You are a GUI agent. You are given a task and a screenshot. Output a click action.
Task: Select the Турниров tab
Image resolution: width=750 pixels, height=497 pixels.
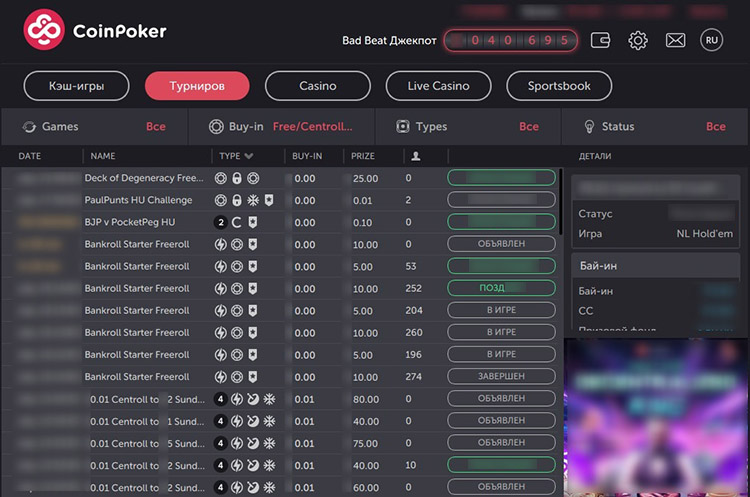197,86
